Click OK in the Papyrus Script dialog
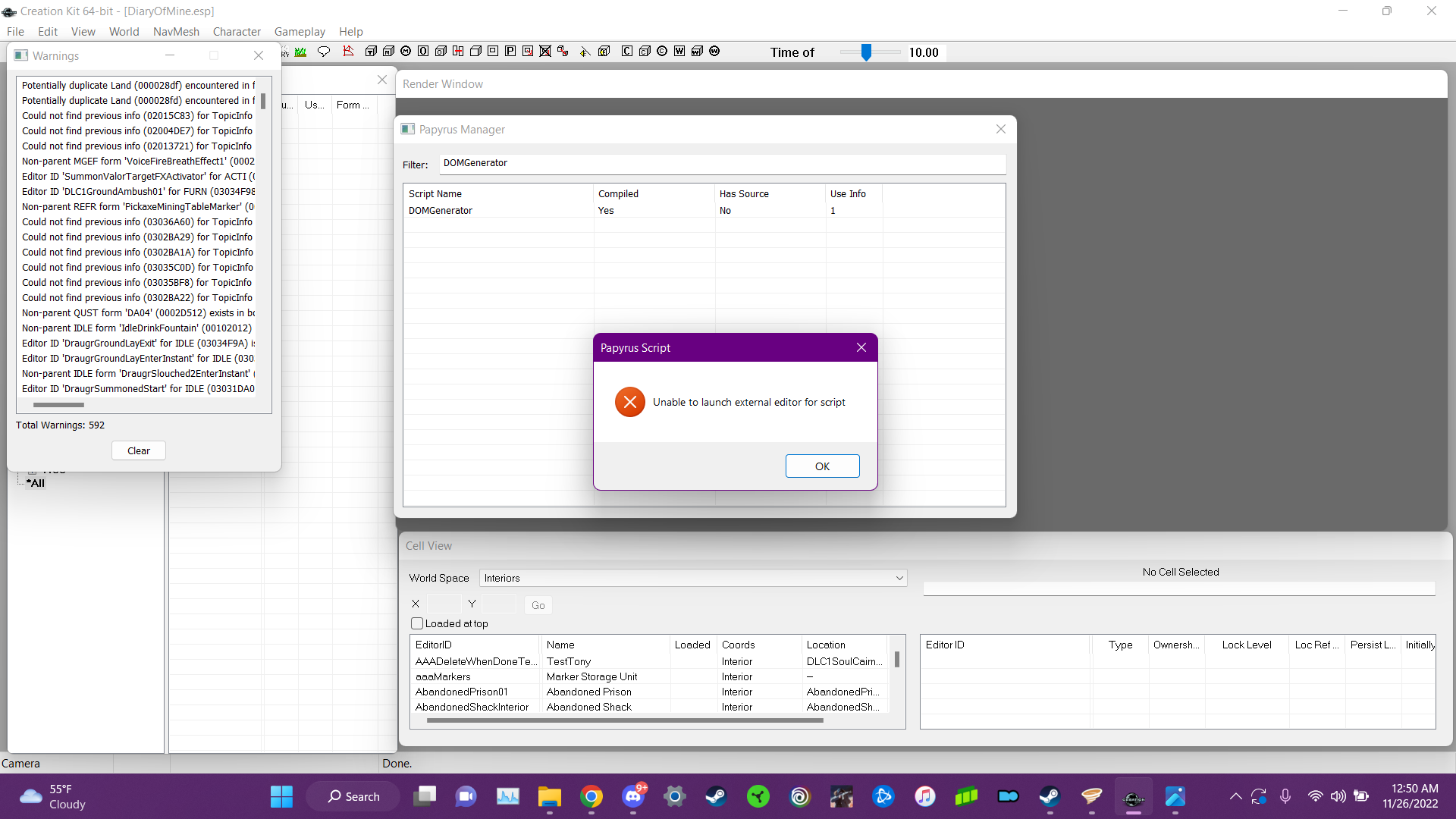 pos(822,466)
